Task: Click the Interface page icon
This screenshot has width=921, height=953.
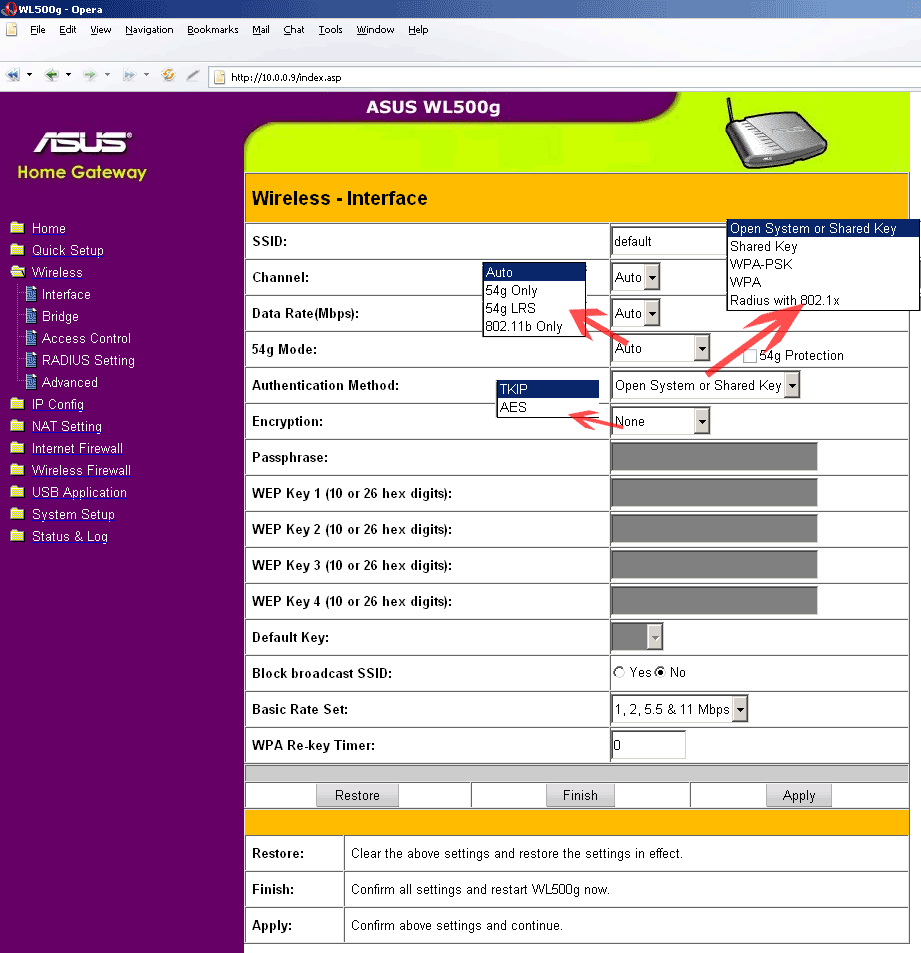Action: click(32, 294)
